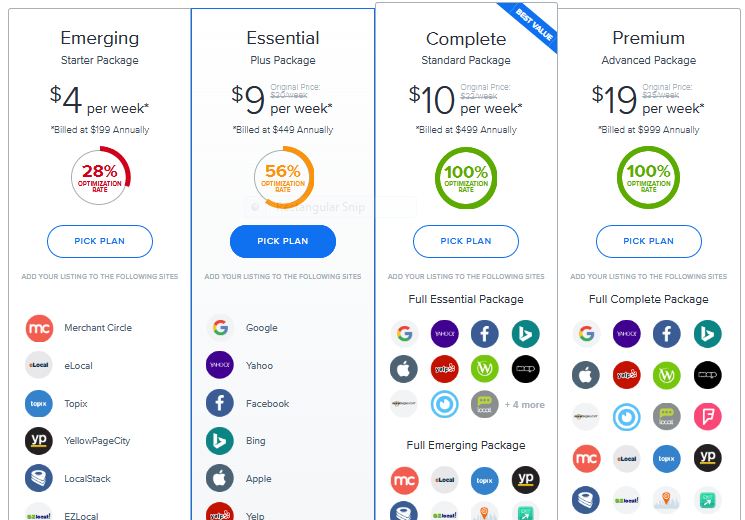Click the Best Value ribbon on Complete

point(533,25)
